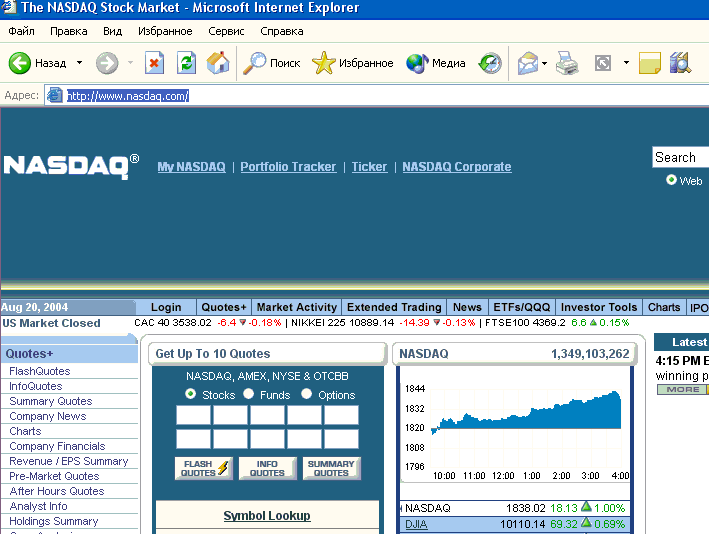Screen dimensions: 709x534
Task: Open the Symbol Lookup link
Action: pyautogui.click(x=267, y=515)
